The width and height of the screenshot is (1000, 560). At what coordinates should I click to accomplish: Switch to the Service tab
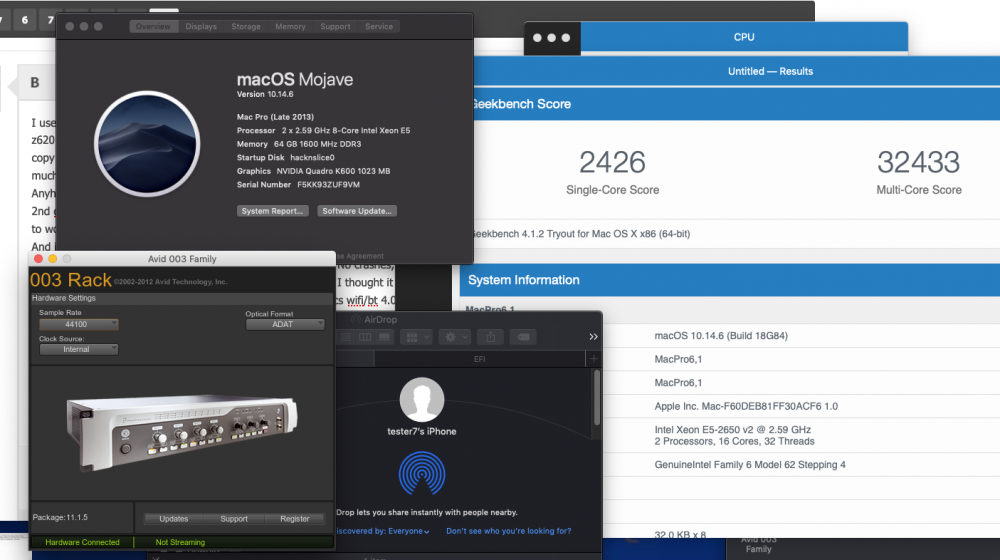pos(379,26)
